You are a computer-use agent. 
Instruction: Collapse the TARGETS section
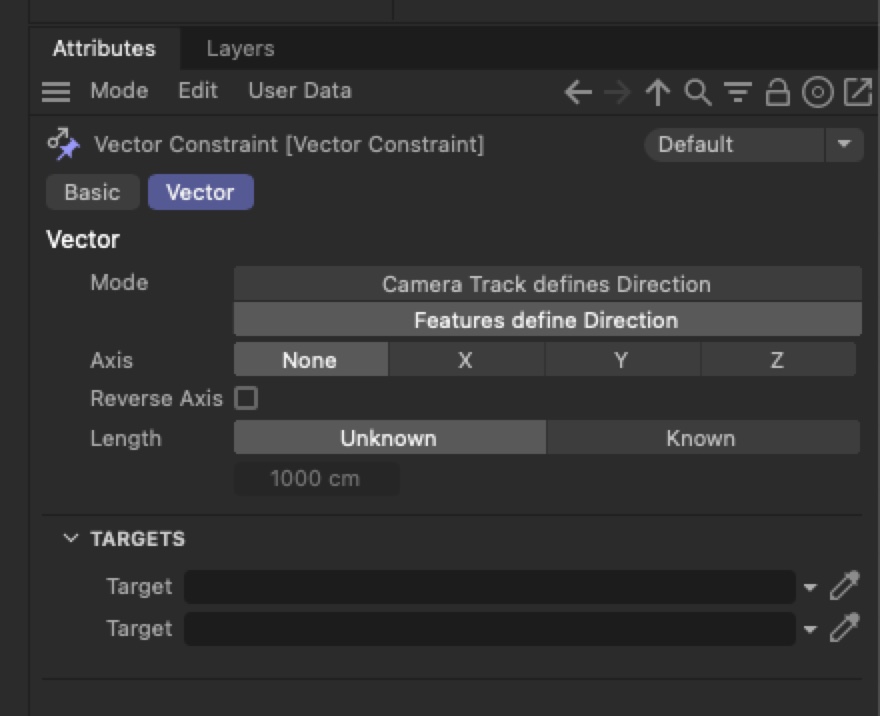[71, 538]
